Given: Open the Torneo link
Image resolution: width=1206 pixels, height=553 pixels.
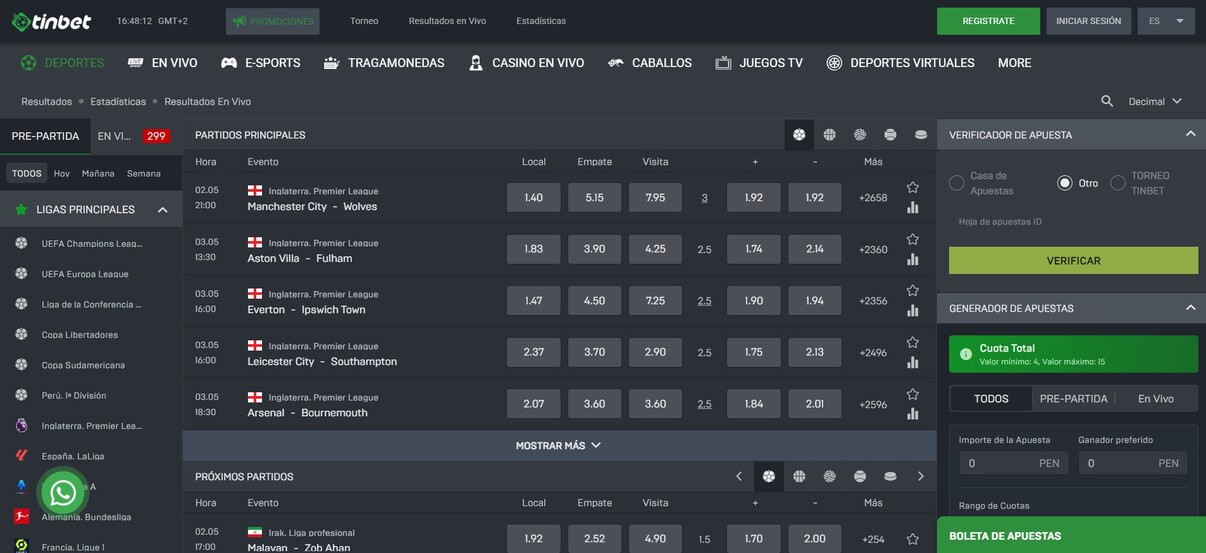Looking at the screenshot, I should [x=364, y=21].
